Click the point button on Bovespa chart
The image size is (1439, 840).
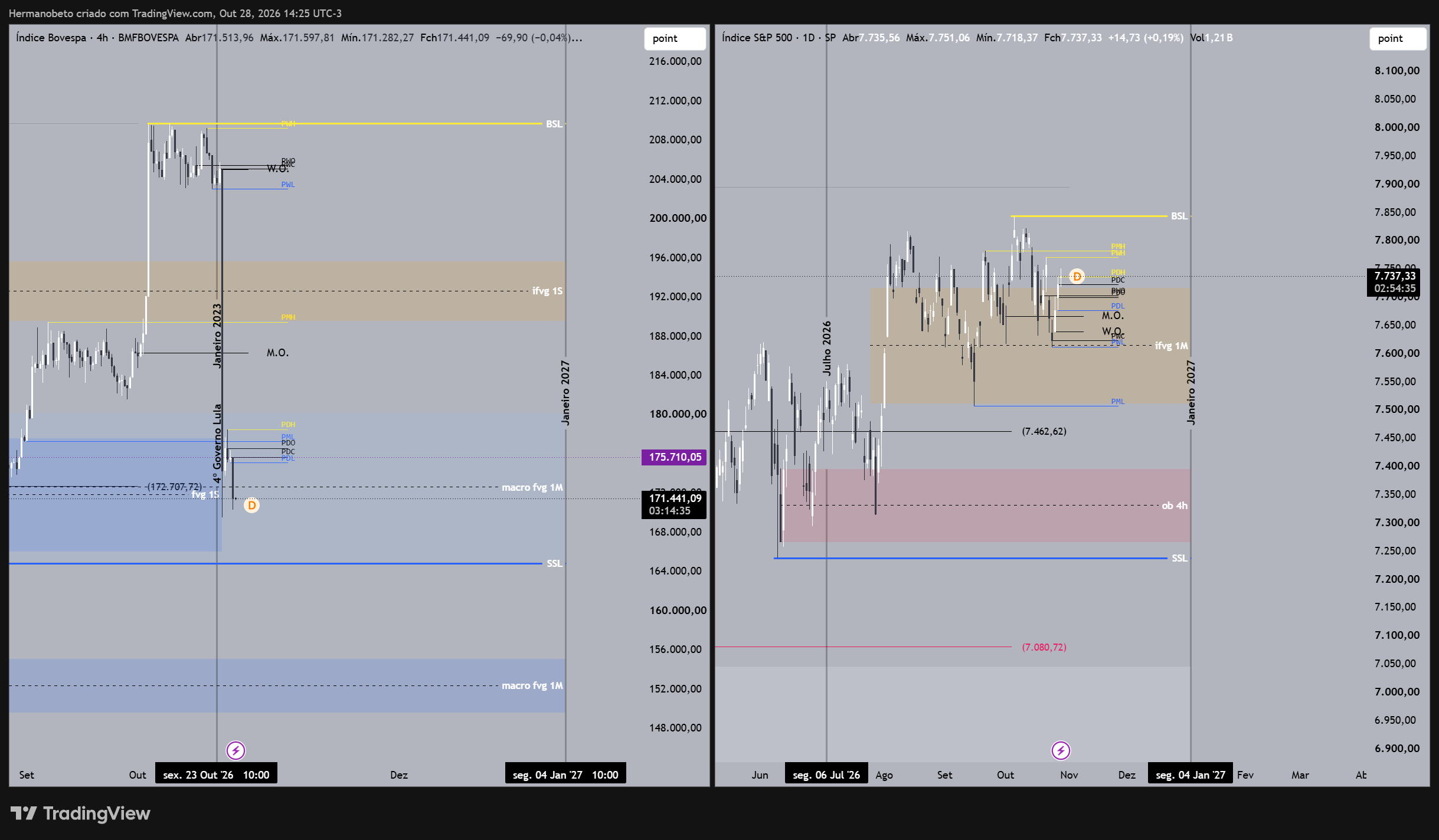pyautogui.click(x=675, y=38)
